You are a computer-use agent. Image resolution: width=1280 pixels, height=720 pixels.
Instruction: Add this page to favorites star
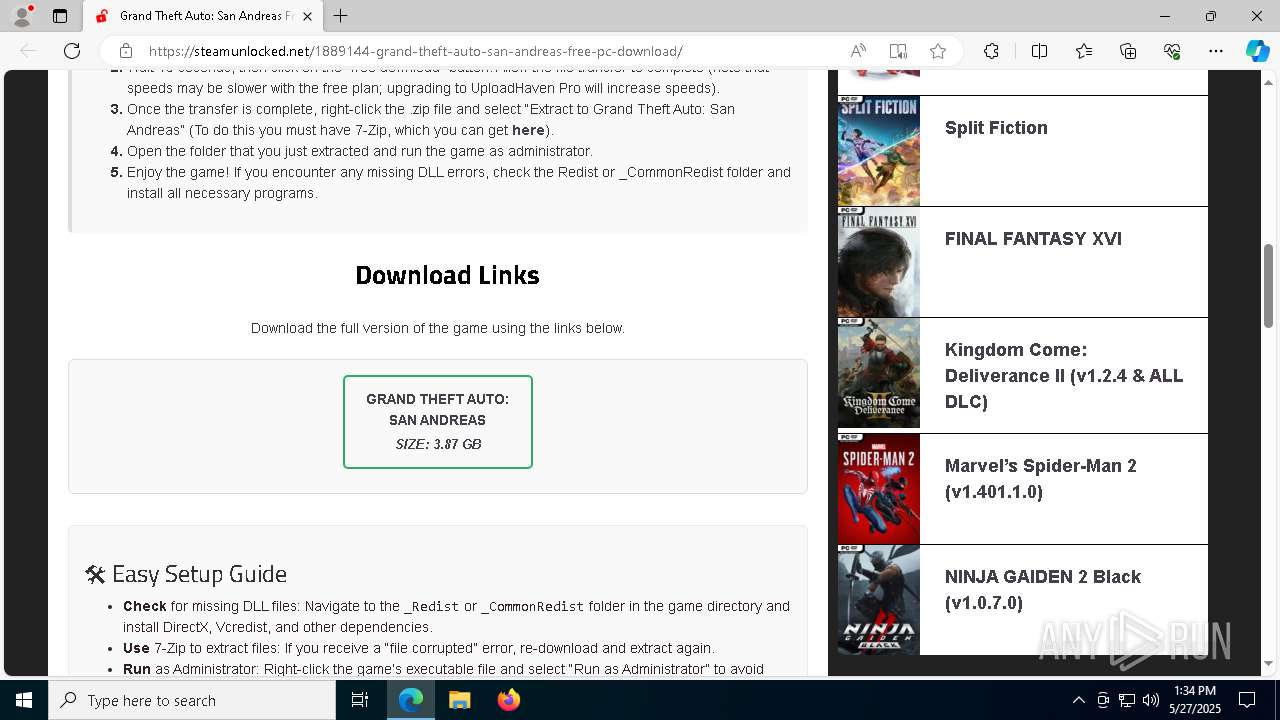coord(938,51)
